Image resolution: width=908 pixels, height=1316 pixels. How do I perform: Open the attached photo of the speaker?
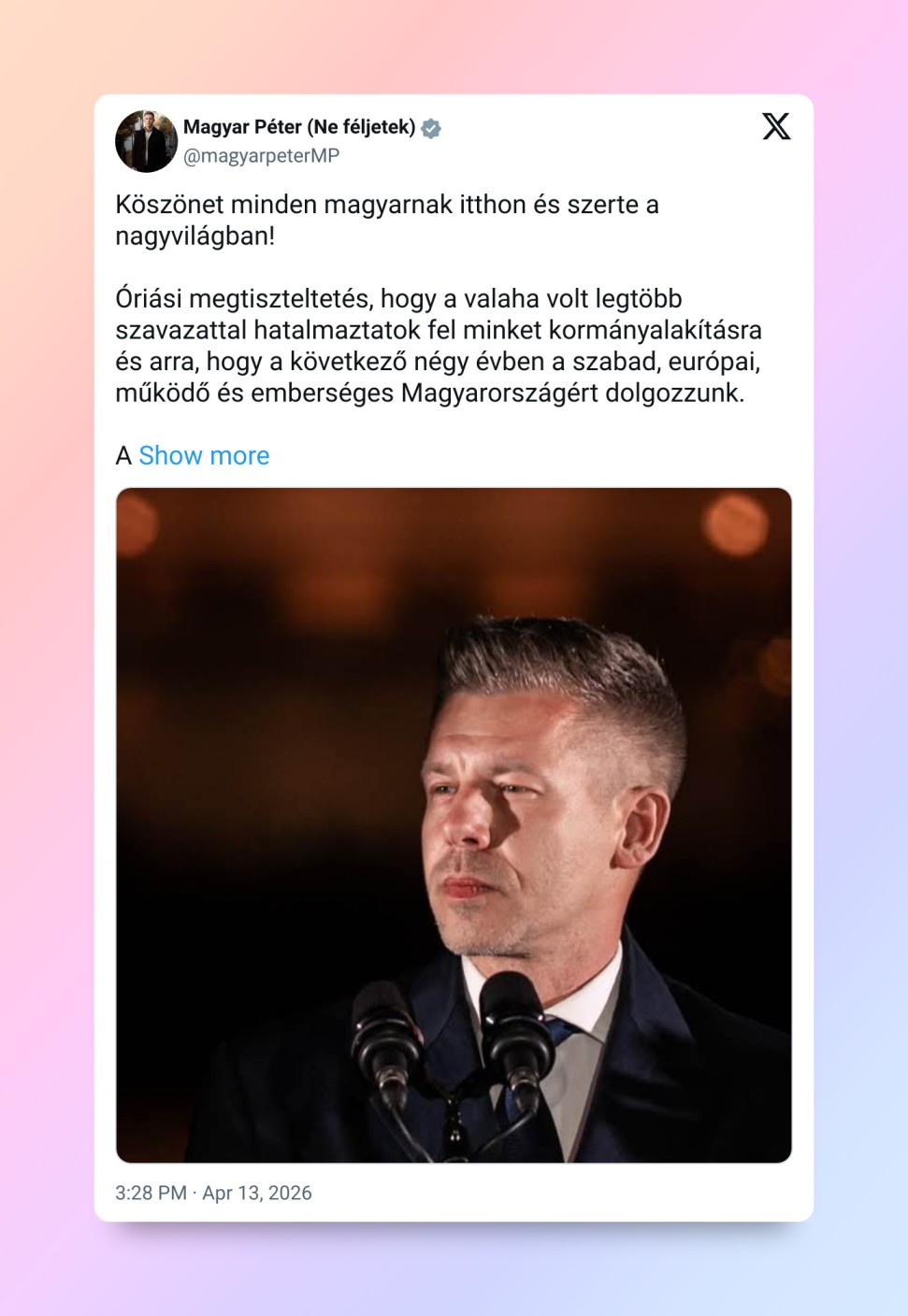[x=454, y=825]
